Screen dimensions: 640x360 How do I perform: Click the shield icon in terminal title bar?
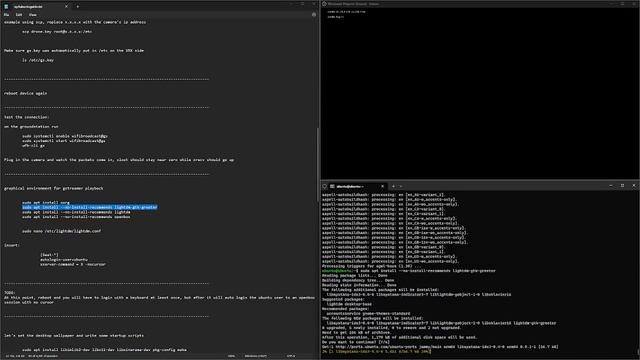[x=325, y=187]
